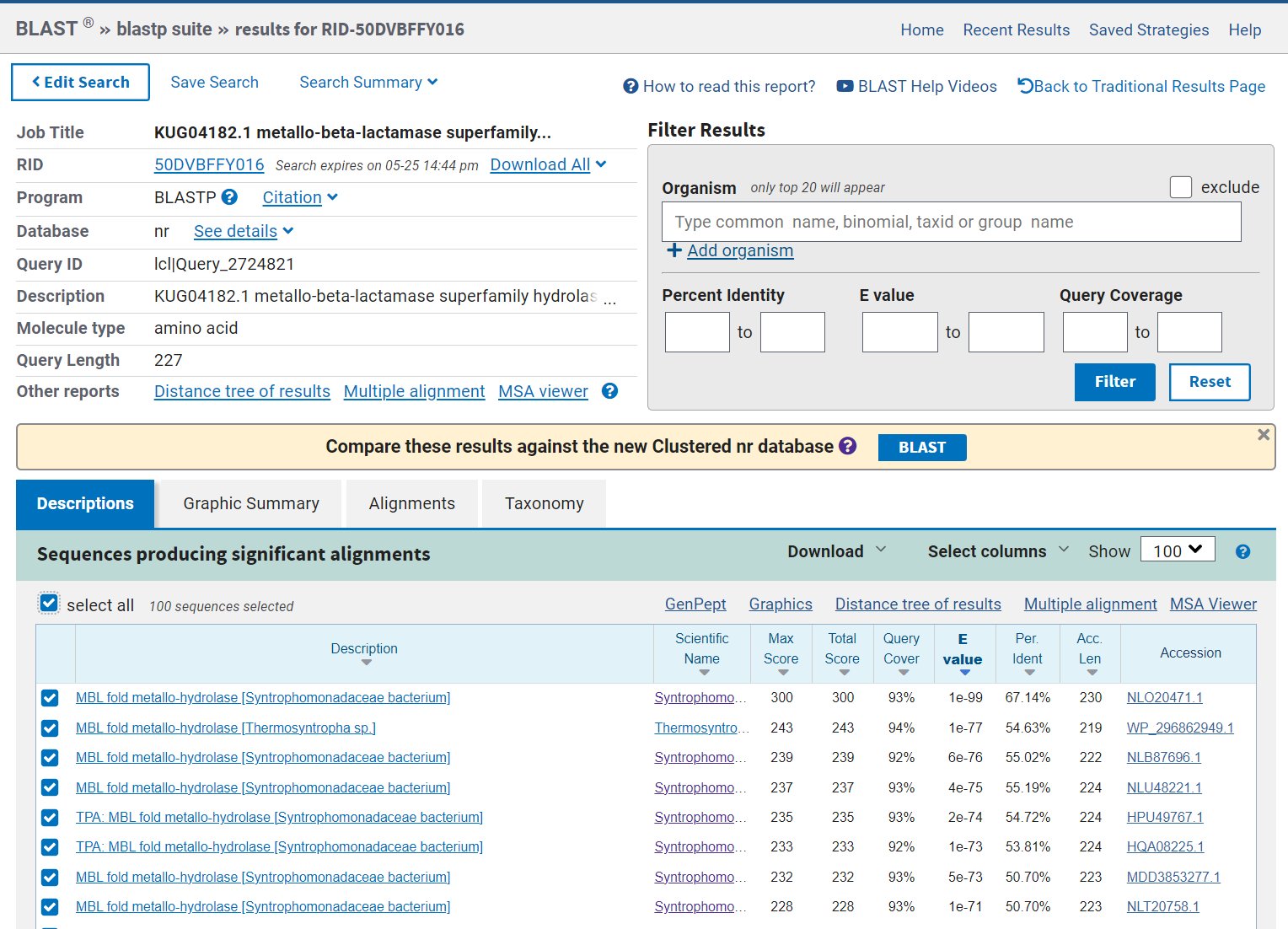Open the Select columns dropdown
The image size is (1288, 929).
[x=998, y=551]
